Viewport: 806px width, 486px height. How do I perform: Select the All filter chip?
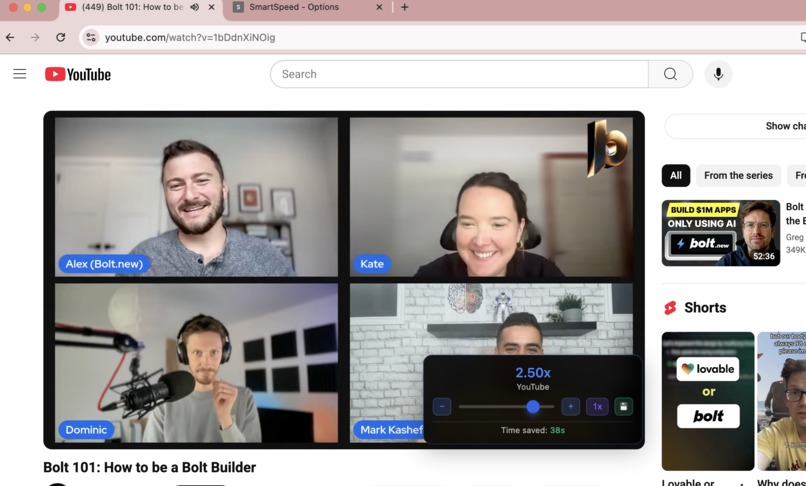(675, 175)
